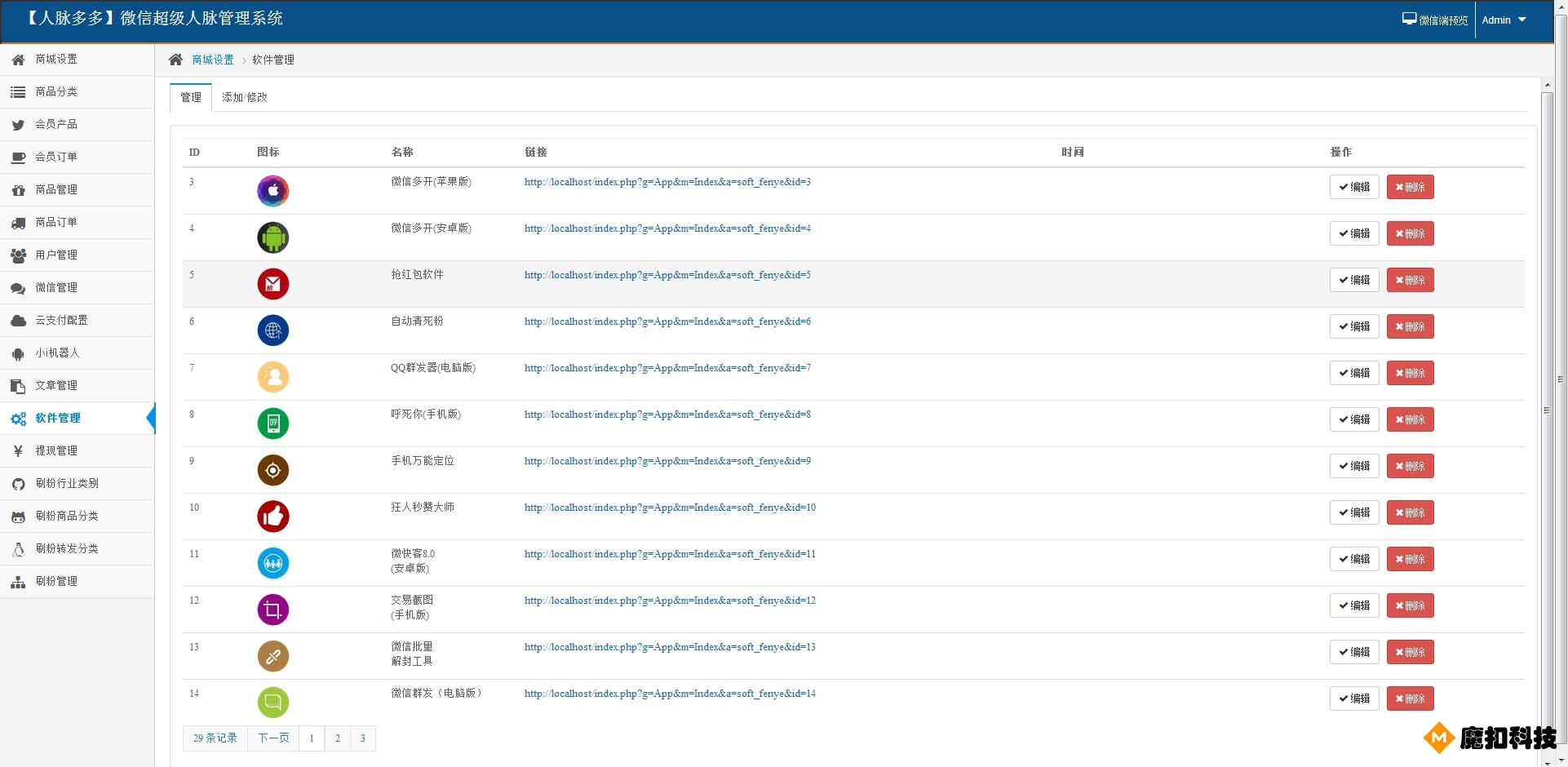This screenshot has width=1568, height=767.
Task: Edit the 交易截图 entry
Action: click(x=1354, y=605)
